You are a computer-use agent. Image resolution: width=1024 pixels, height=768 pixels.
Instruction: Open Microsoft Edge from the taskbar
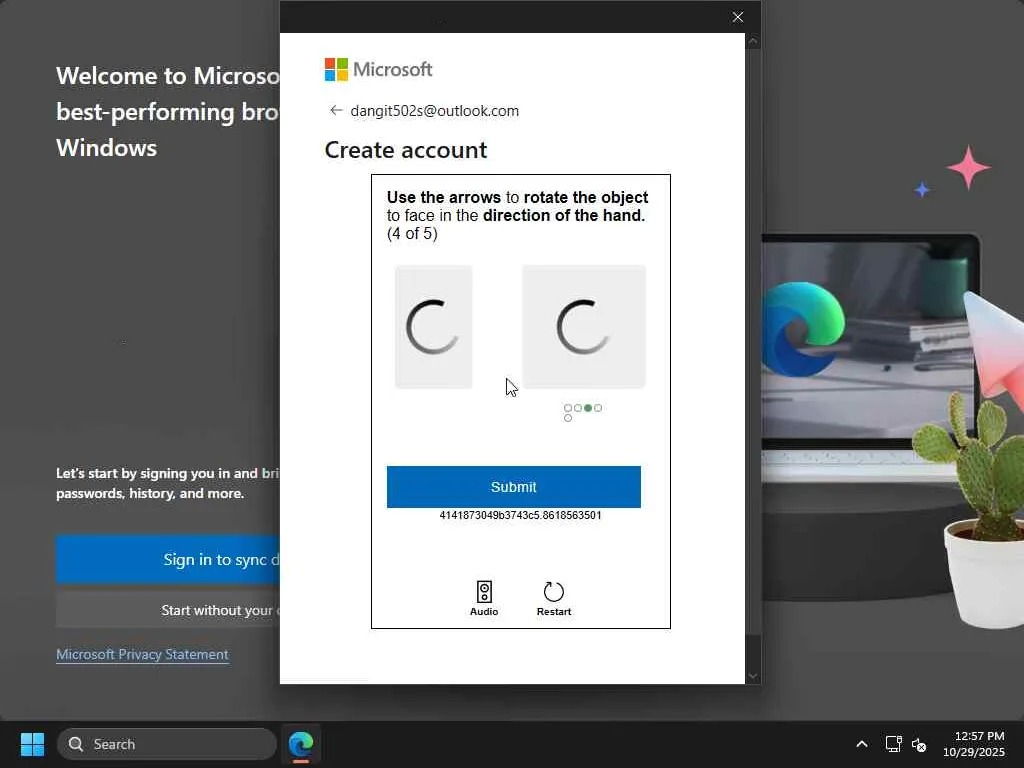click(301, 744)
